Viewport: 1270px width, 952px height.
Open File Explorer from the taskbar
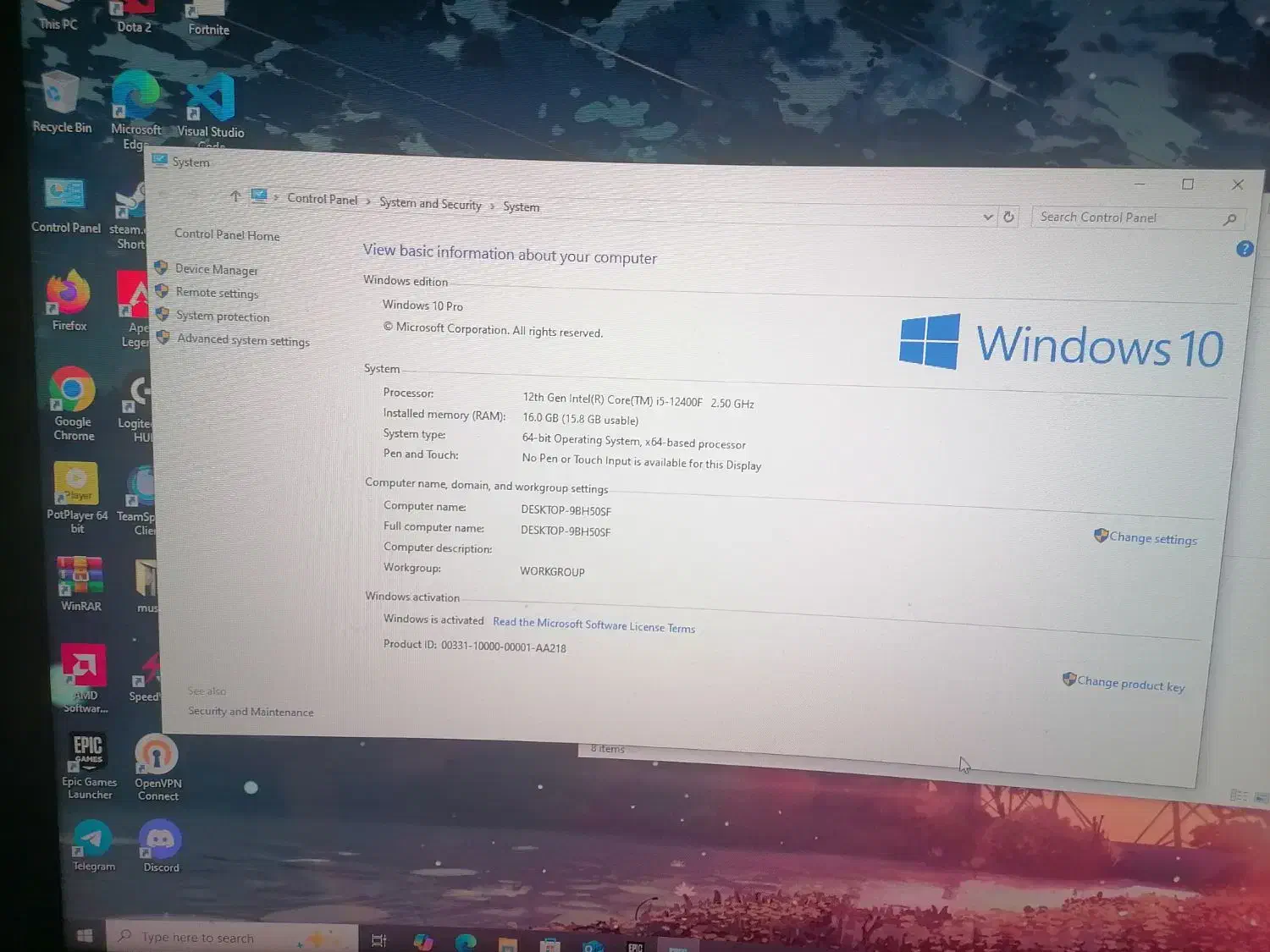point(507,944)
